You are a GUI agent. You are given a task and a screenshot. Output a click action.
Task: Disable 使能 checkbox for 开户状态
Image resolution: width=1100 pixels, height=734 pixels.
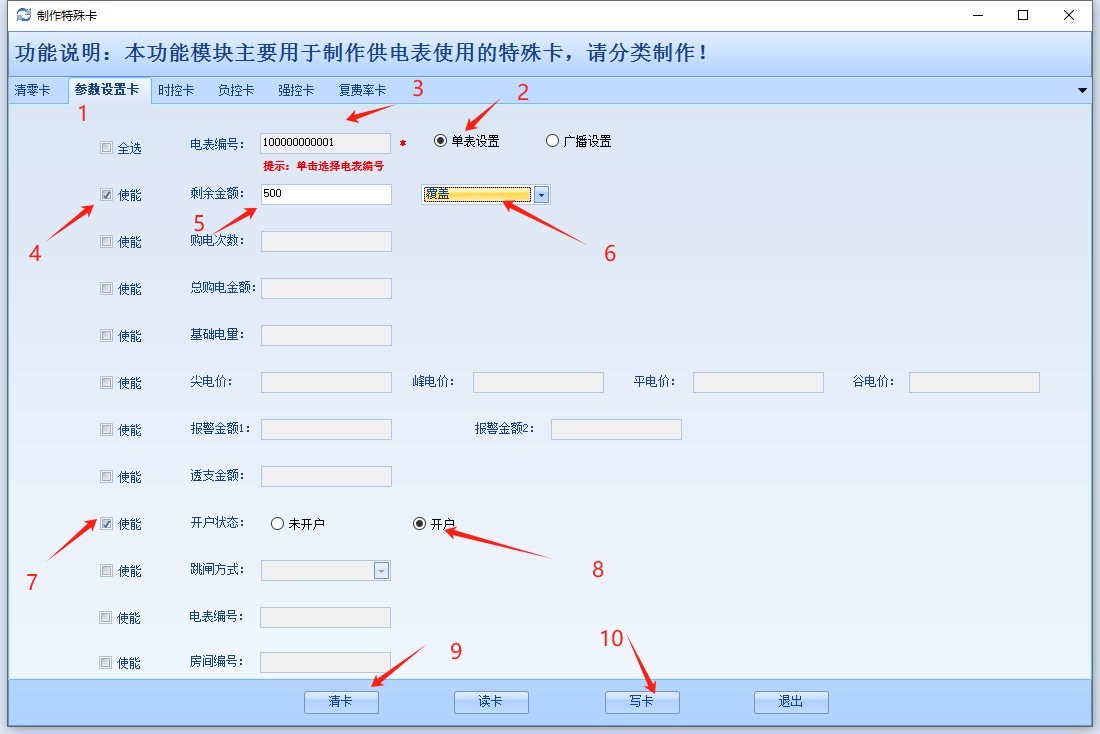pos(106,524)
